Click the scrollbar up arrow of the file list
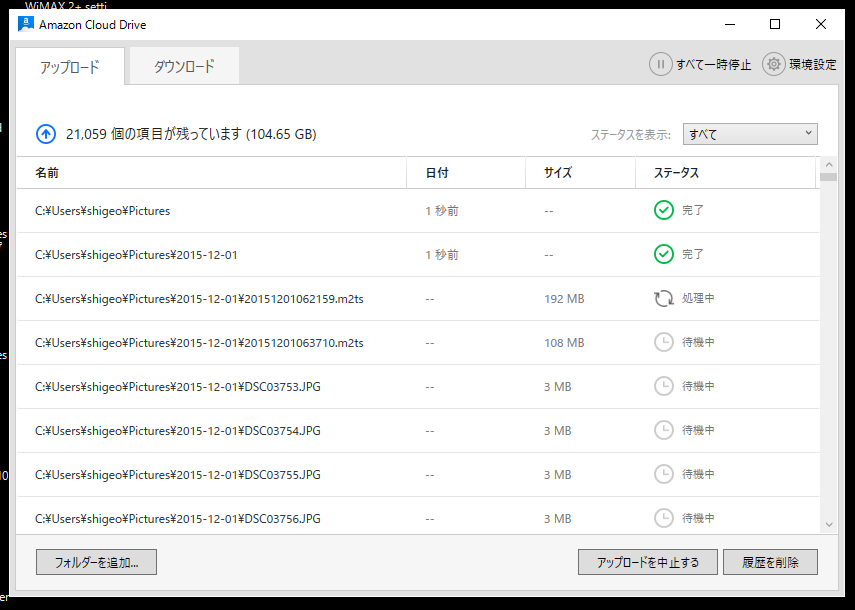855x610 pixels. pyautogui.click(x=829, y=164)
